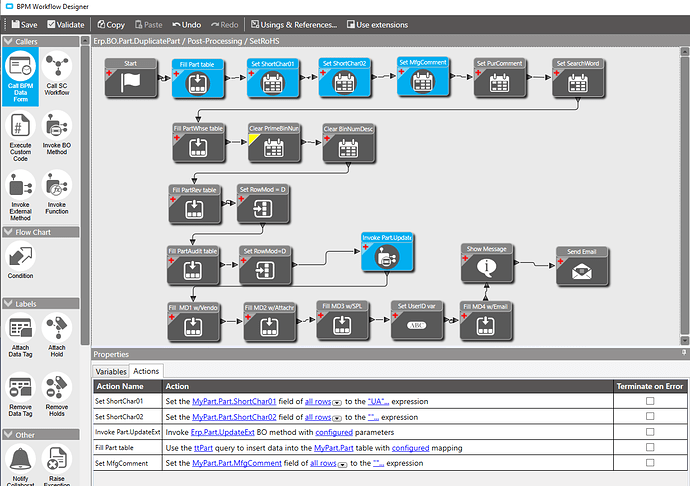Open the Erp.Part.UpdateExt method link
Viewport: 690px width, 486px height.
pos(223,432)
